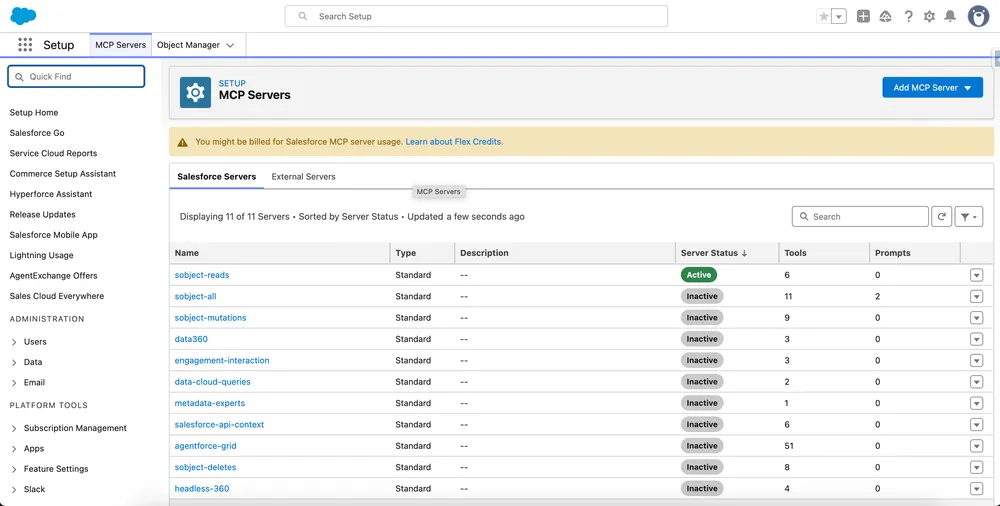
Task: Expand the Feature Settings section
Action: click(x=14, y=469)
